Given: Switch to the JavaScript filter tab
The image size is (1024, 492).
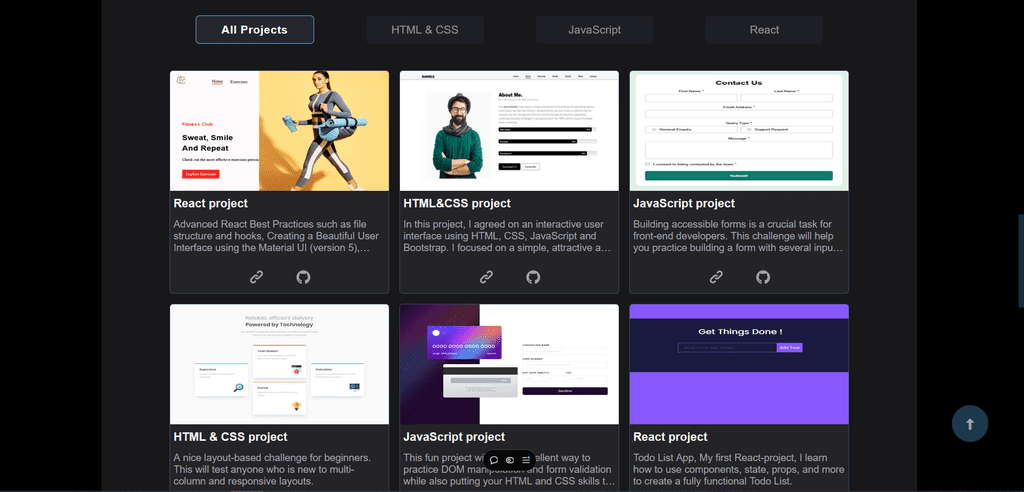Looking at the screenshot, I should click(594, 29).
